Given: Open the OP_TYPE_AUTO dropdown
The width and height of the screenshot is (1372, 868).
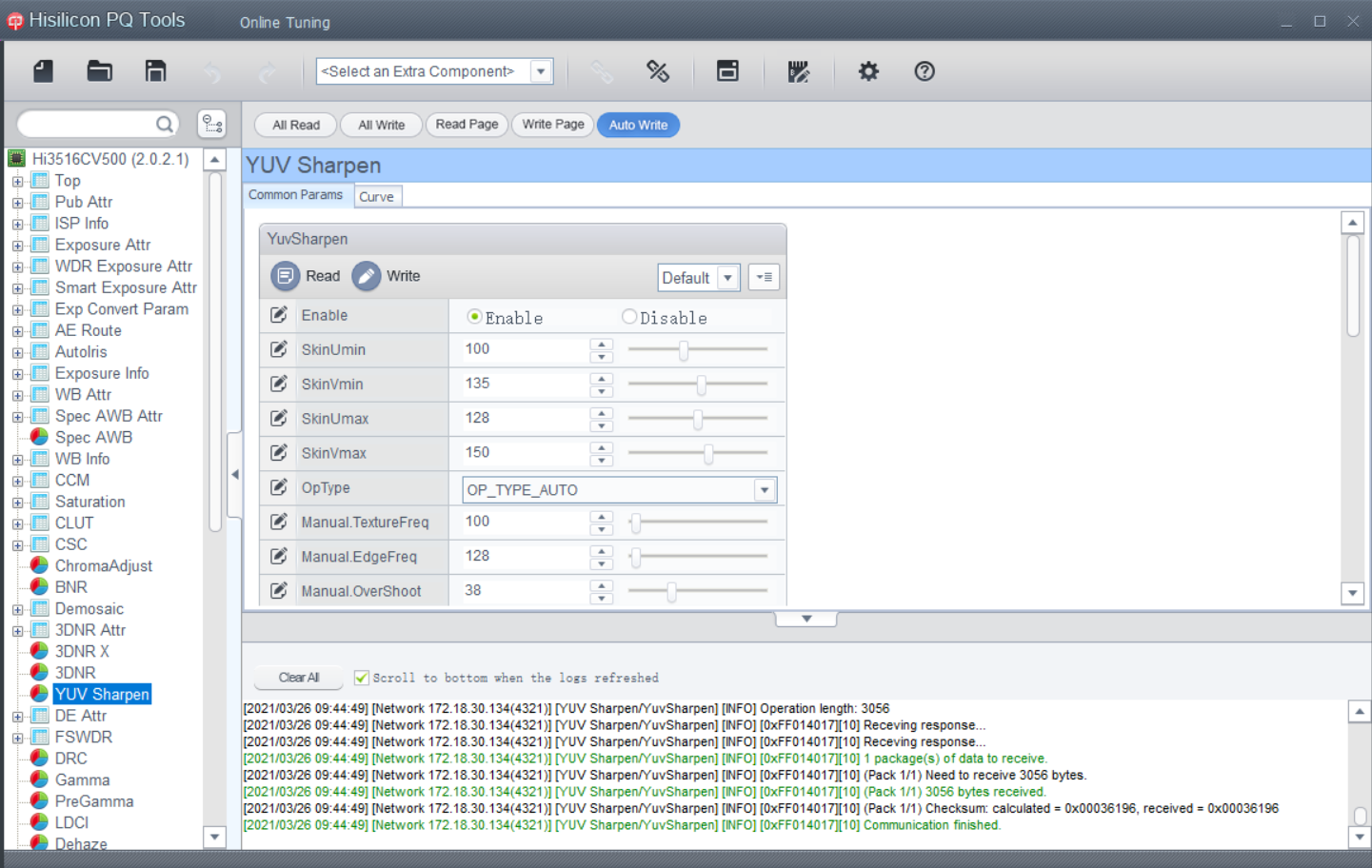Looking at the screenshot, I should coord(764,490).
